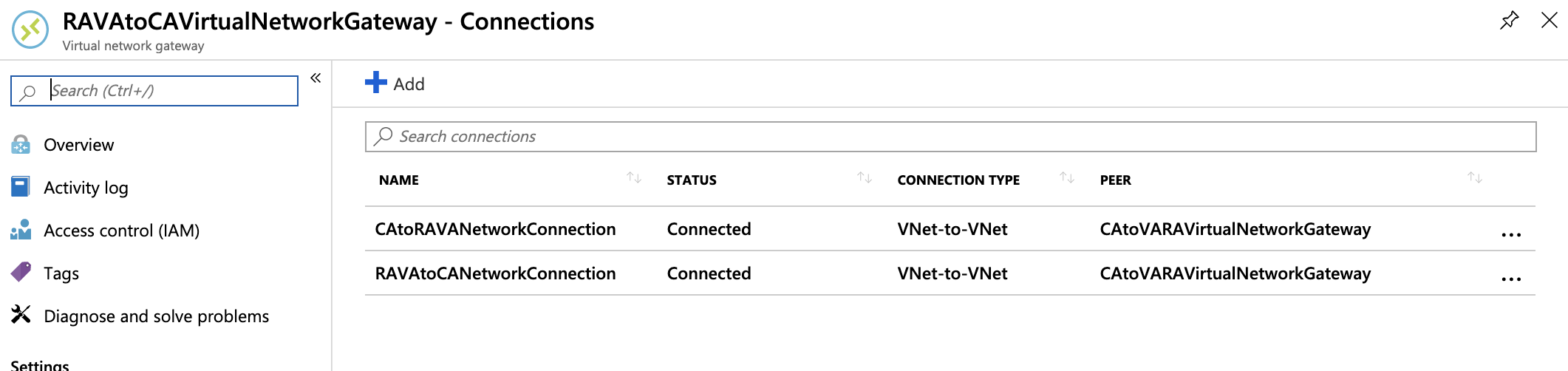1568x371 pixels.
Task: Open the CAtoRAVANetworkConnection connection row
Action: tap(495, 229)
